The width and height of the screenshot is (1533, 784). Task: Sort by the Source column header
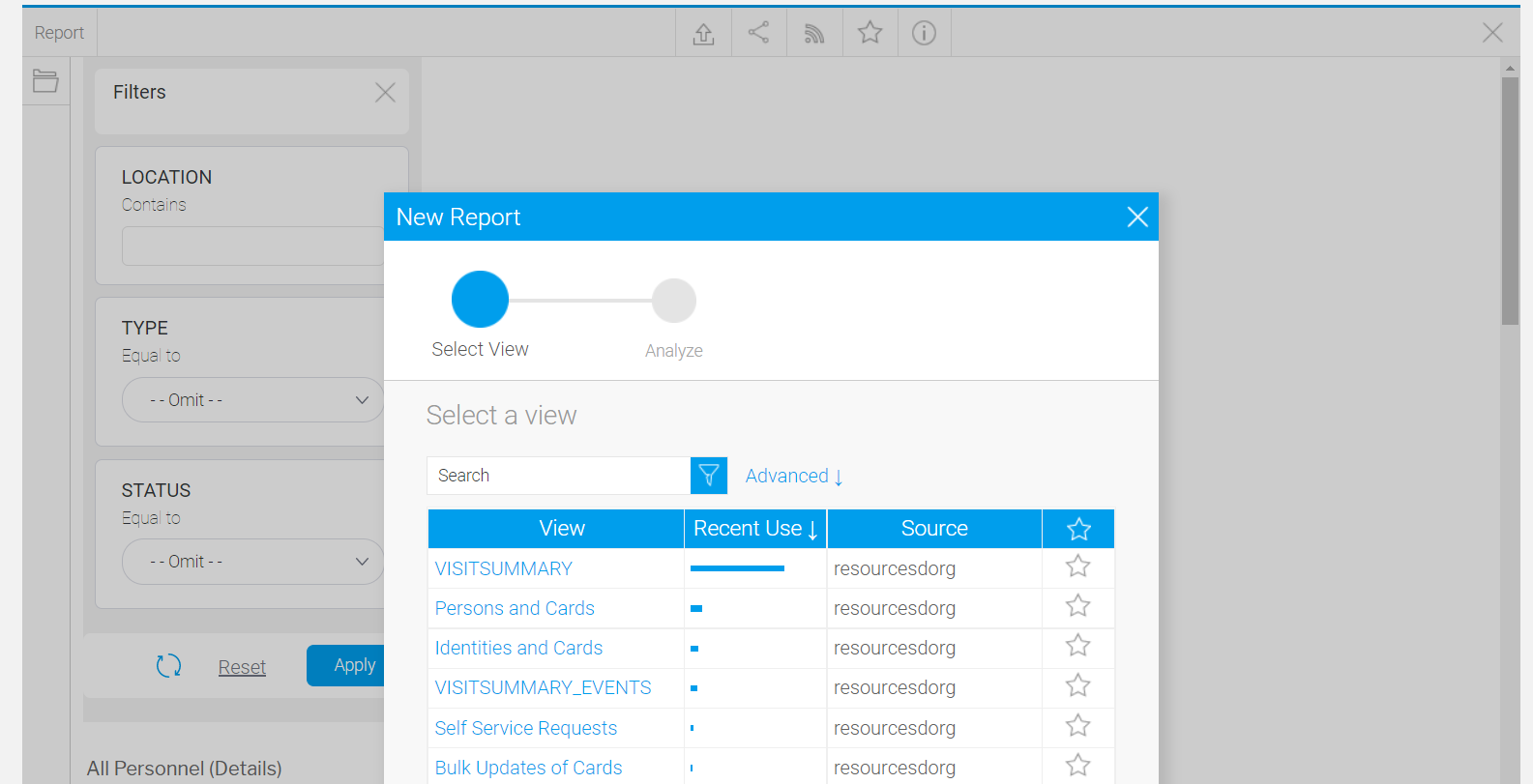(934, 529)
